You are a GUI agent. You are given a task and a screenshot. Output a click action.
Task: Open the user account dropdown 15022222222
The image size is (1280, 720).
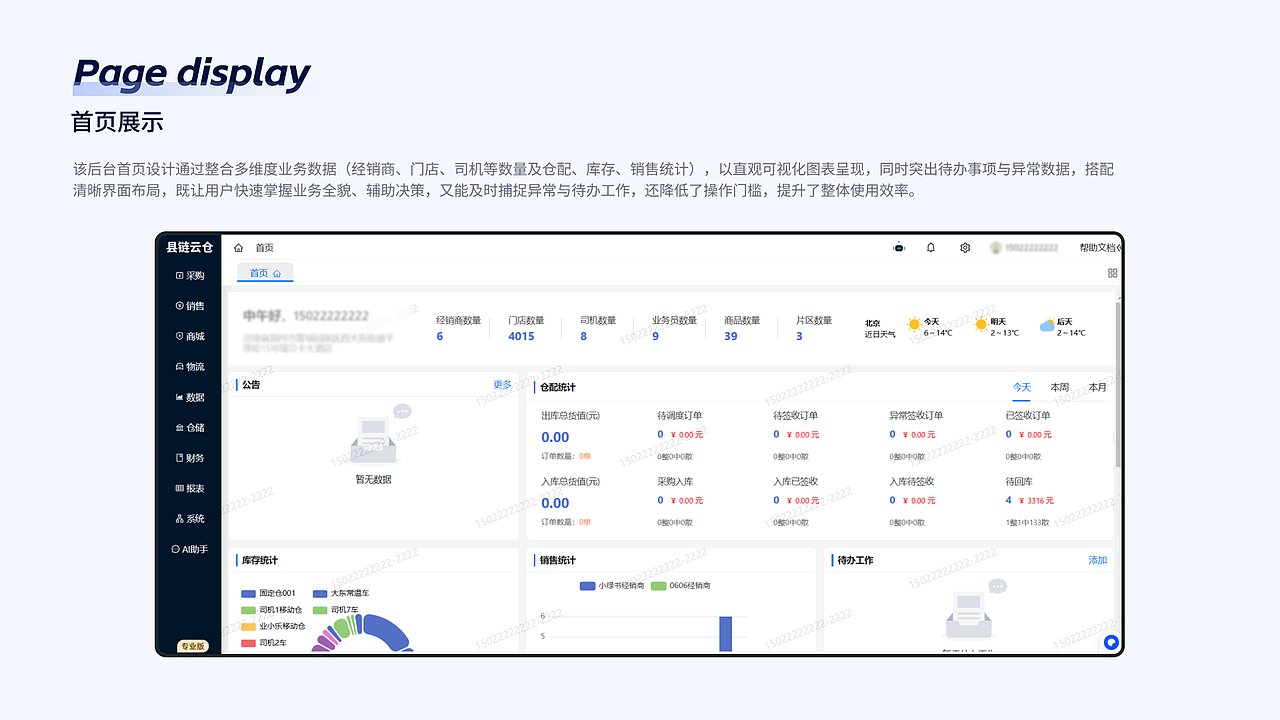[x=1022, y=247]
